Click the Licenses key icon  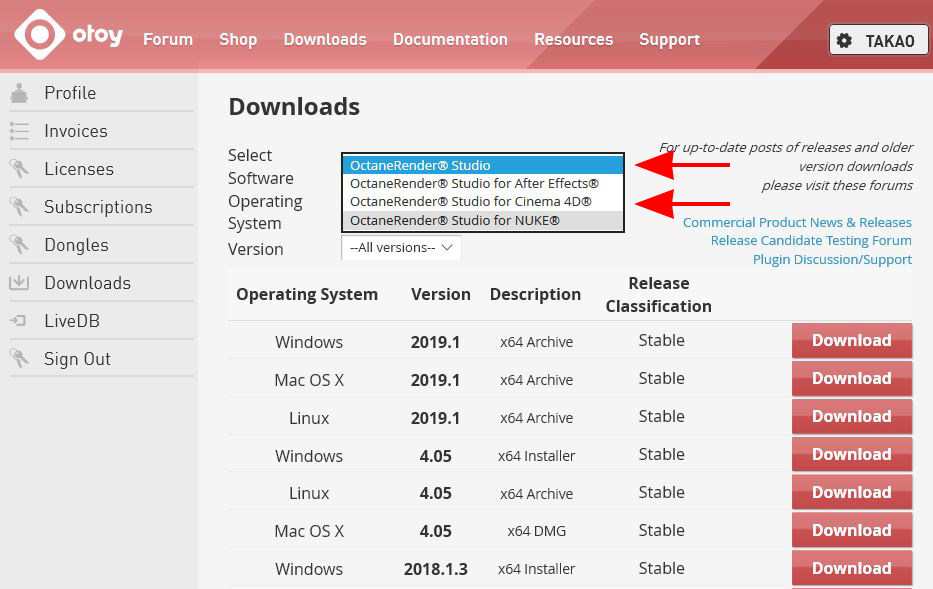(19, 169)
